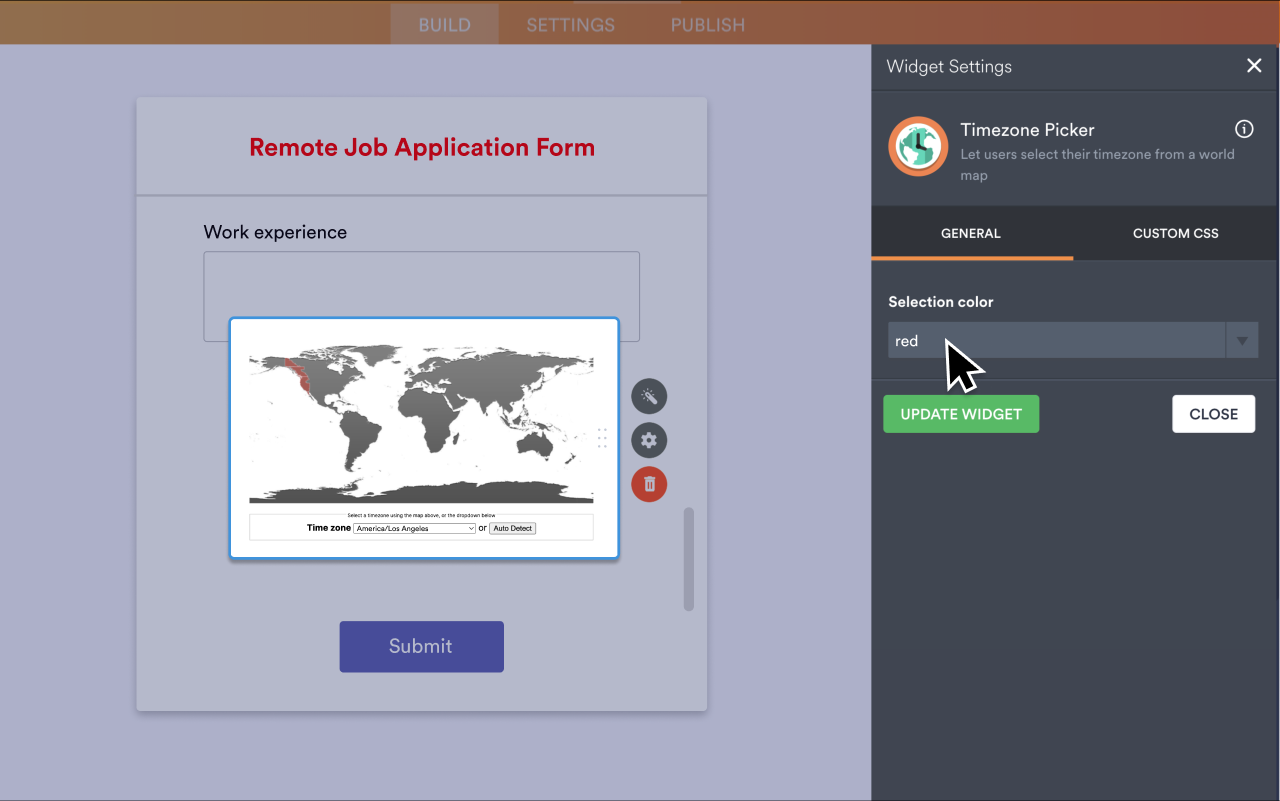Image resolution: width=1280 pixels, height=801 pixels.
Task: Select the GENERAL tab in Widget Settings
Action: 971,233
